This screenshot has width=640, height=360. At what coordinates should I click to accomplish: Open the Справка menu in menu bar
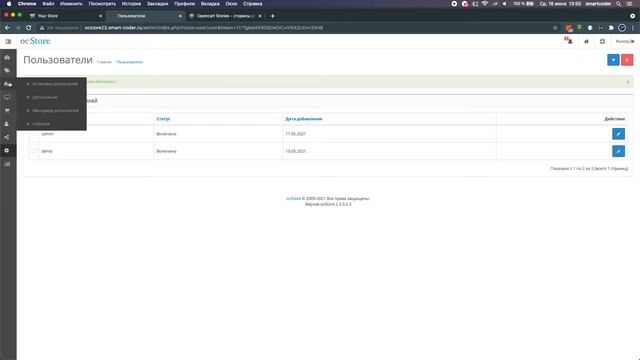[x=253, y=4]
